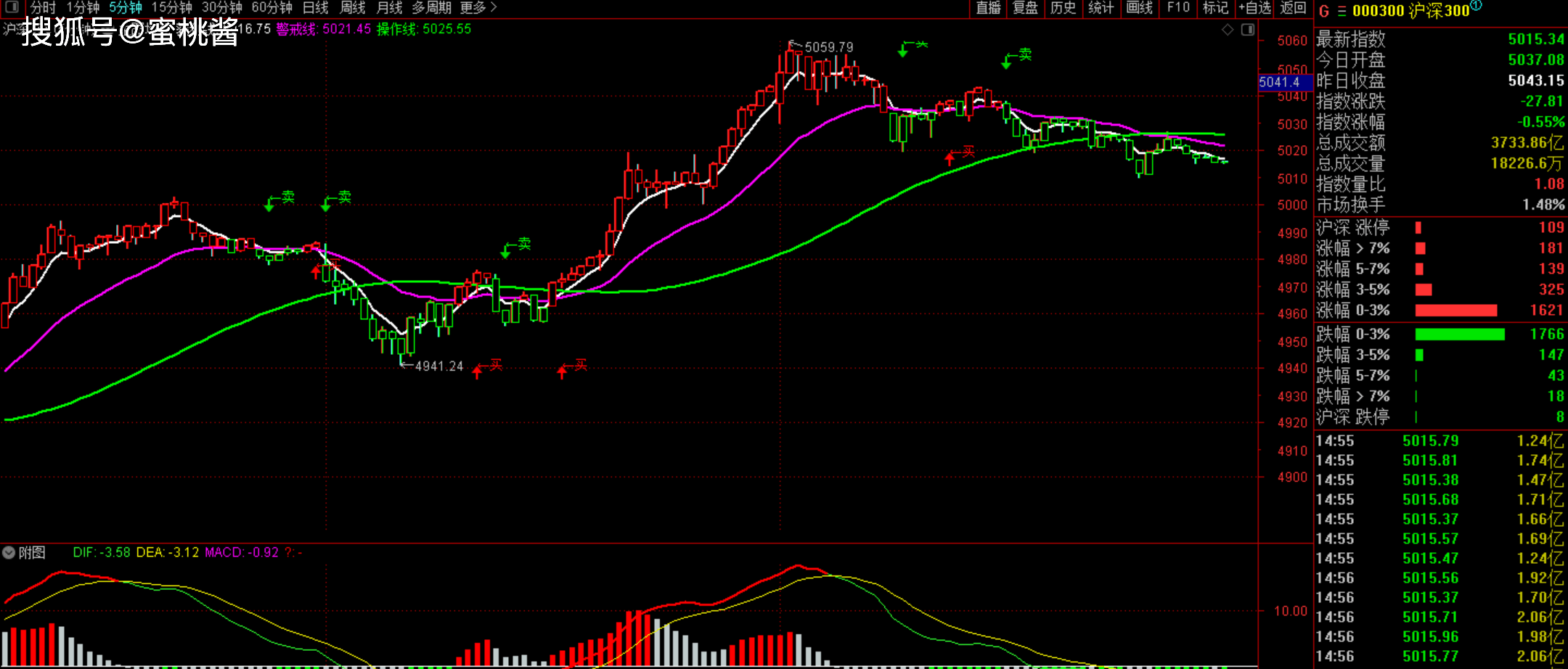Click the diamond icon above the price axis
The image size is (1568, 669).
[x=1228, y=30]
